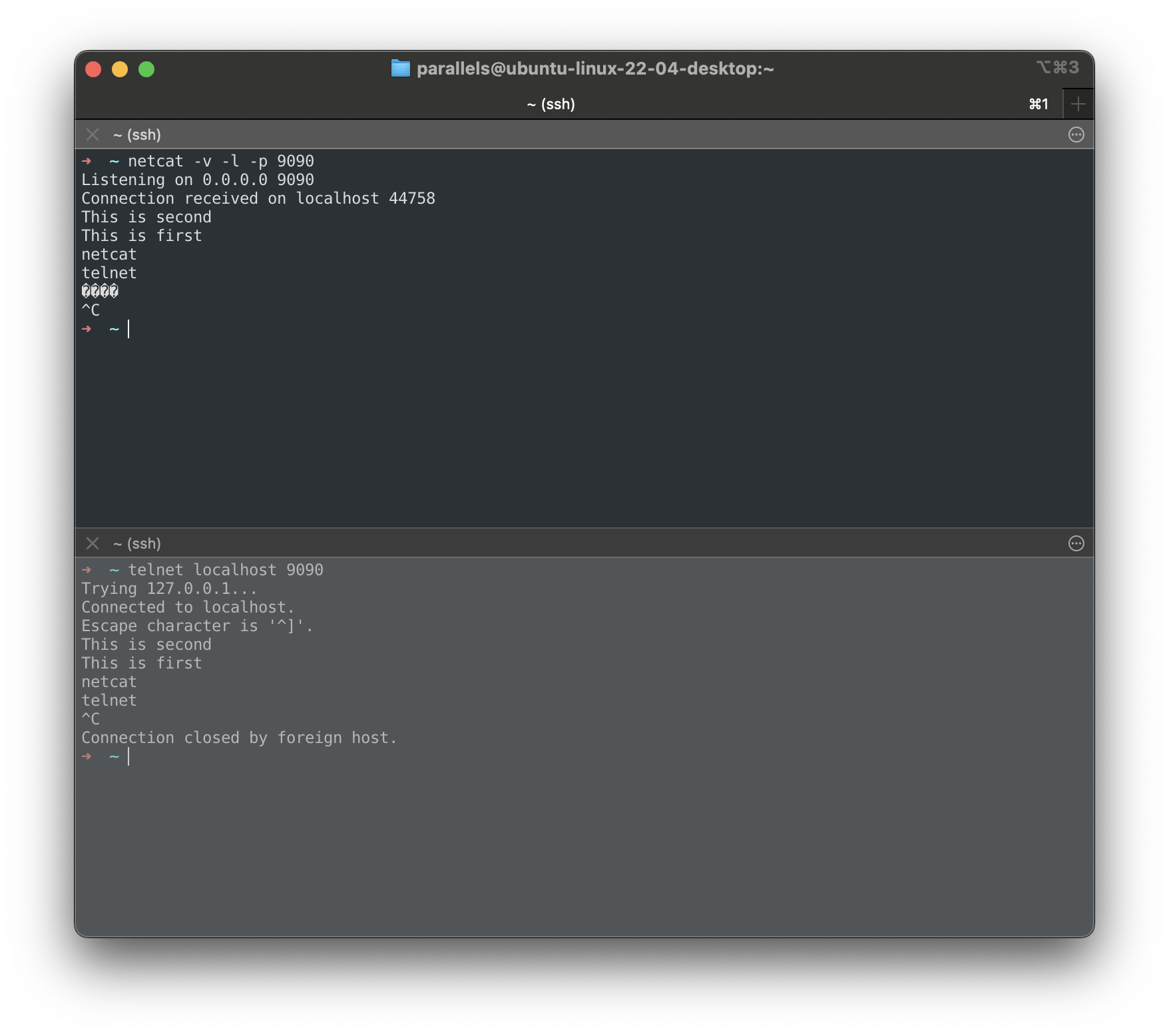Click the garbled characters line in the top pane
The height and width of the screenshot is (1036, 1169).
[100, 291]
